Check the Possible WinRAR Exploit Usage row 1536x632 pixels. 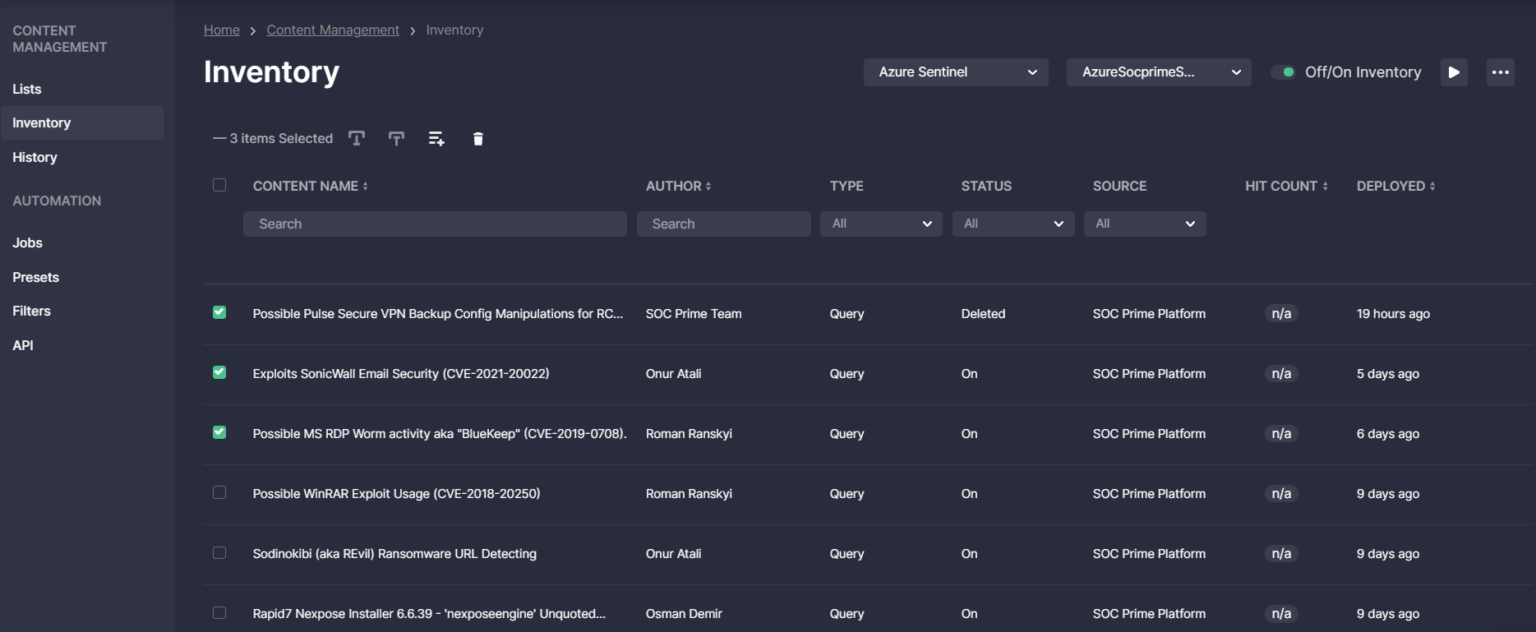coord(219,493)
